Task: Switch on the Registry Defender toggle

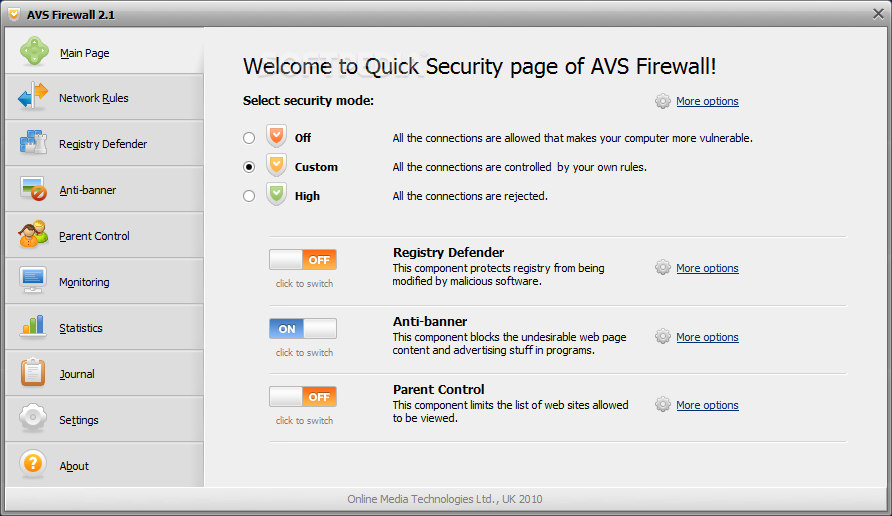Action: (x=303, y=260)
